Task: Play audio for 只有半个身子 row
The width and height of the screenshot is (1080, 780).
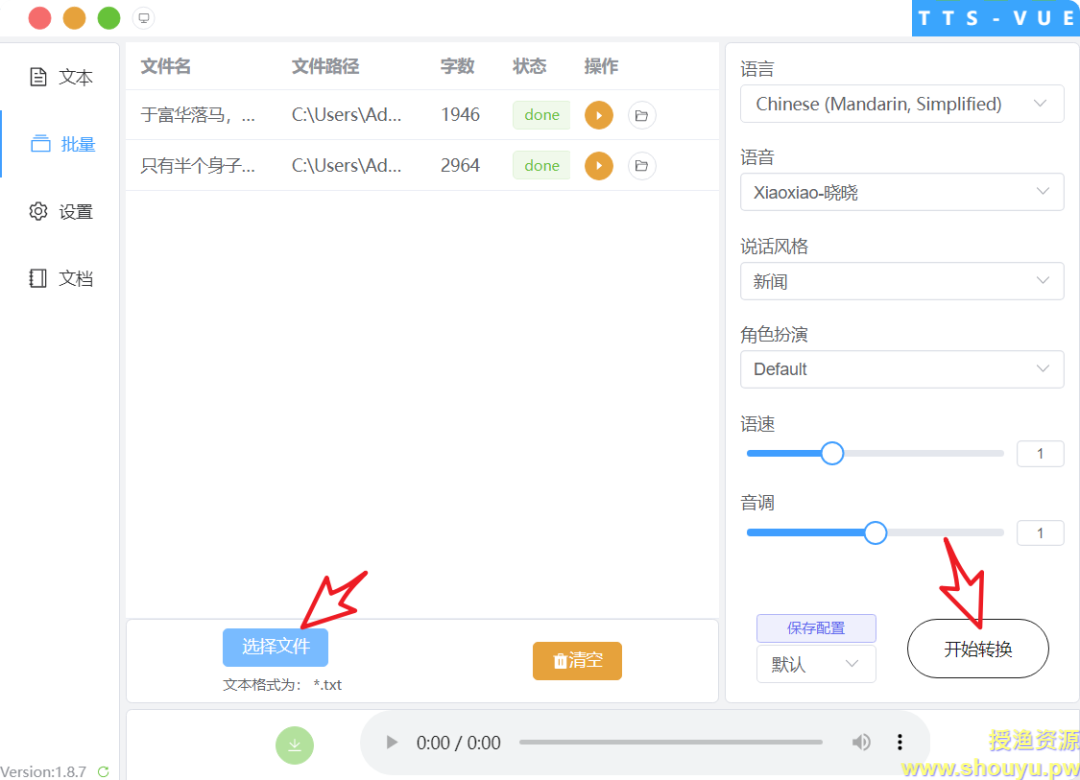Action: 599,165
